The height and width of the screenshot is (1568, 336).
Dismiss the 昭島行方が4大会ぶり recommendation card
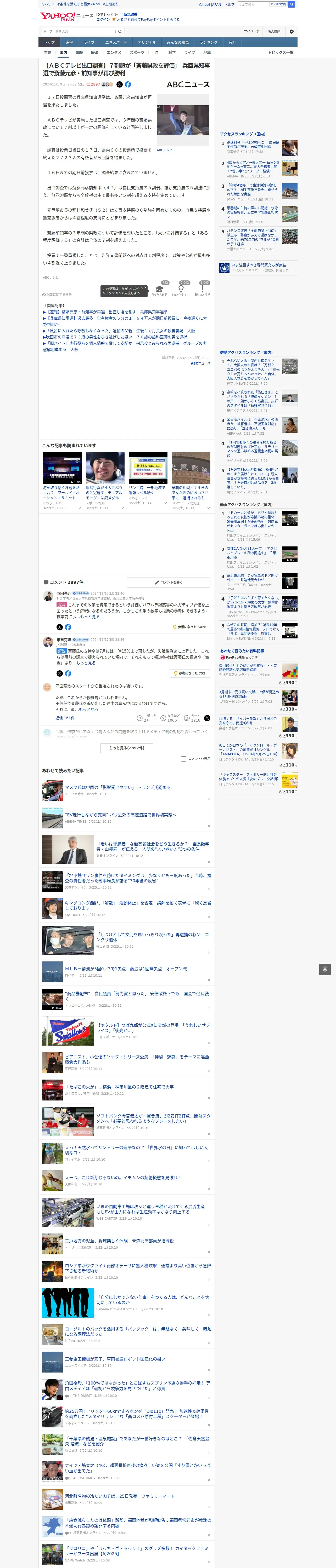click(122, 508)
